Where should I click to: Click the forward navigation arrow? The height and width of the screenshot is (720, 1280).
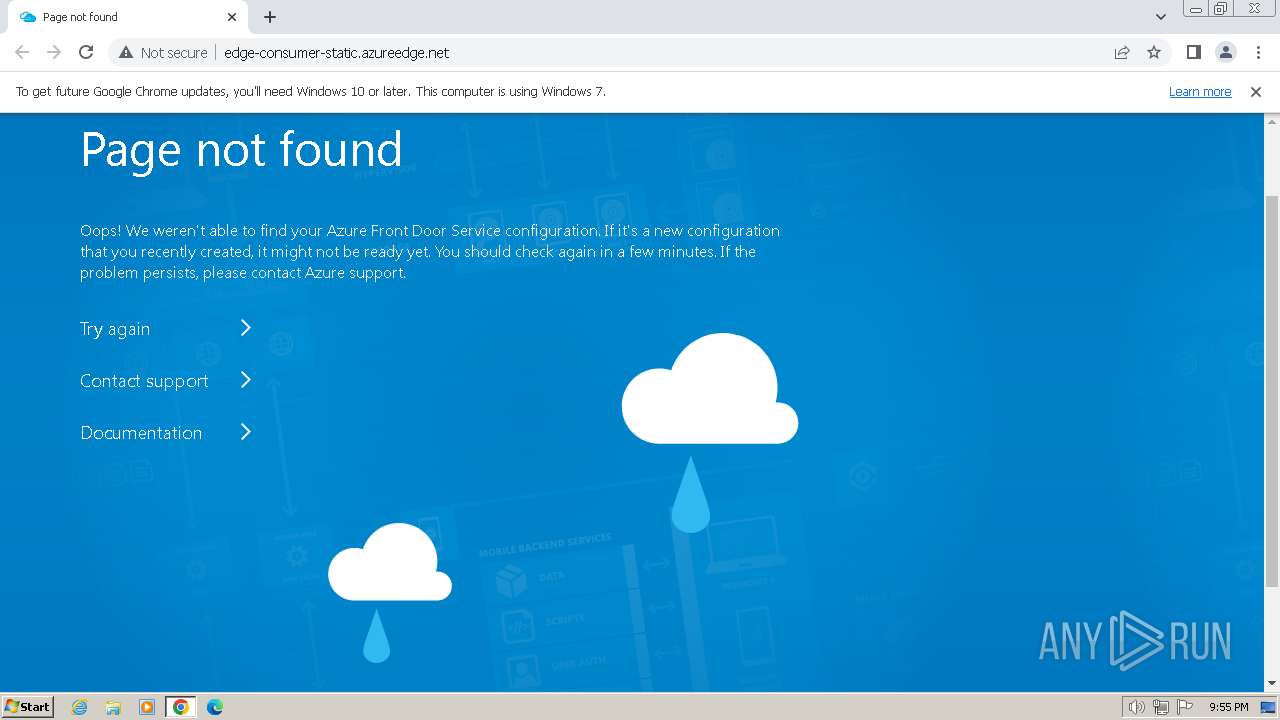coord(54,52)
